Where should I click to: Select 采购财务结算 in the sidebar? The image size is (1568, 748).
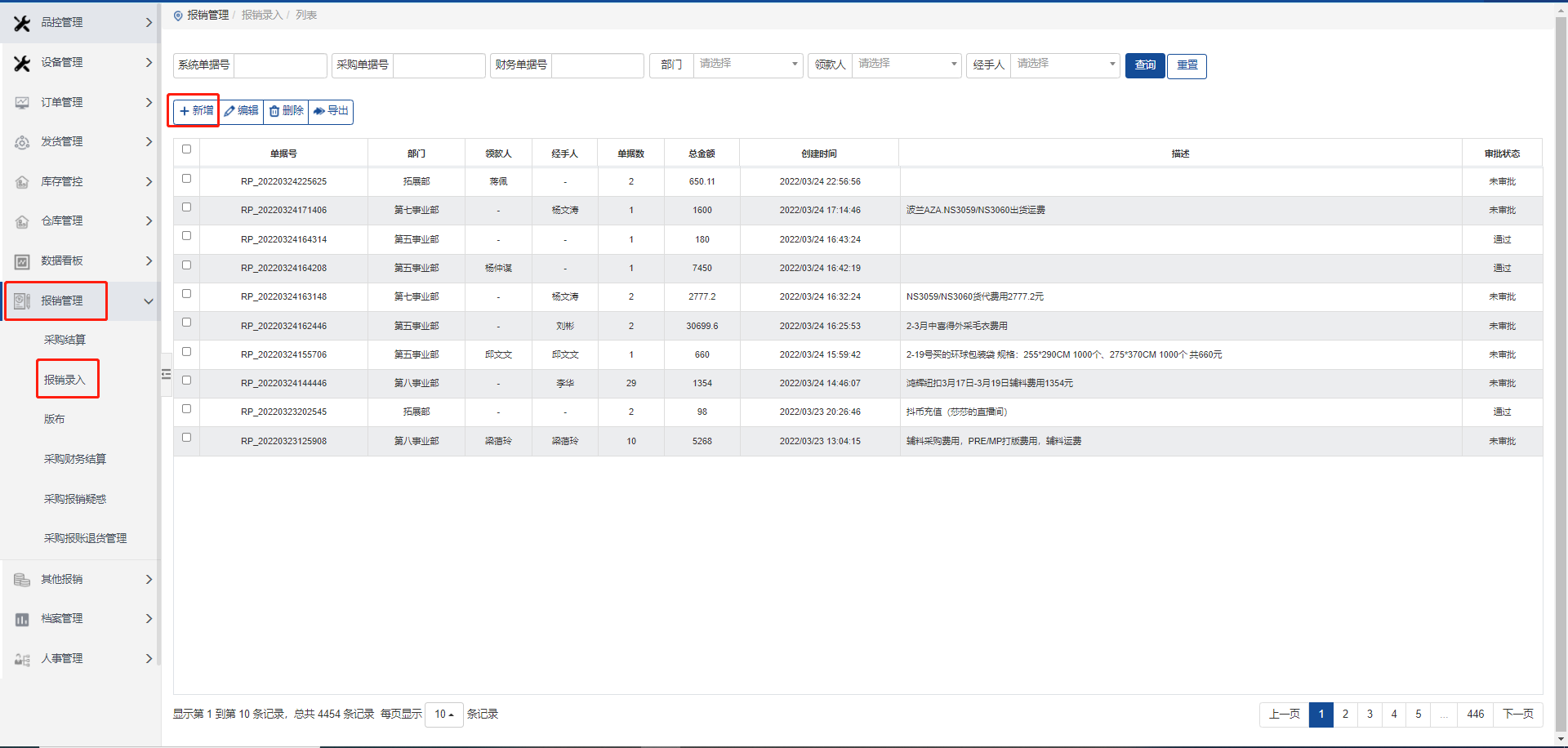(74, 460)
